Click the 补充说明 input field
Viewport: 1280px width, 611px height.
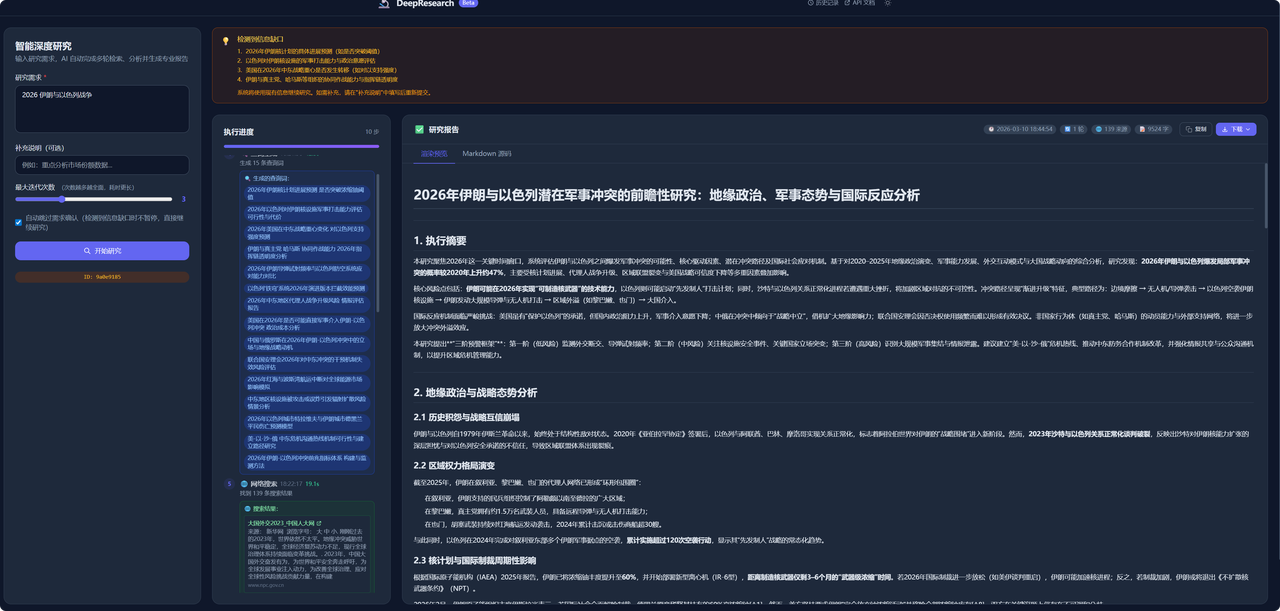(x=102, y=165)
